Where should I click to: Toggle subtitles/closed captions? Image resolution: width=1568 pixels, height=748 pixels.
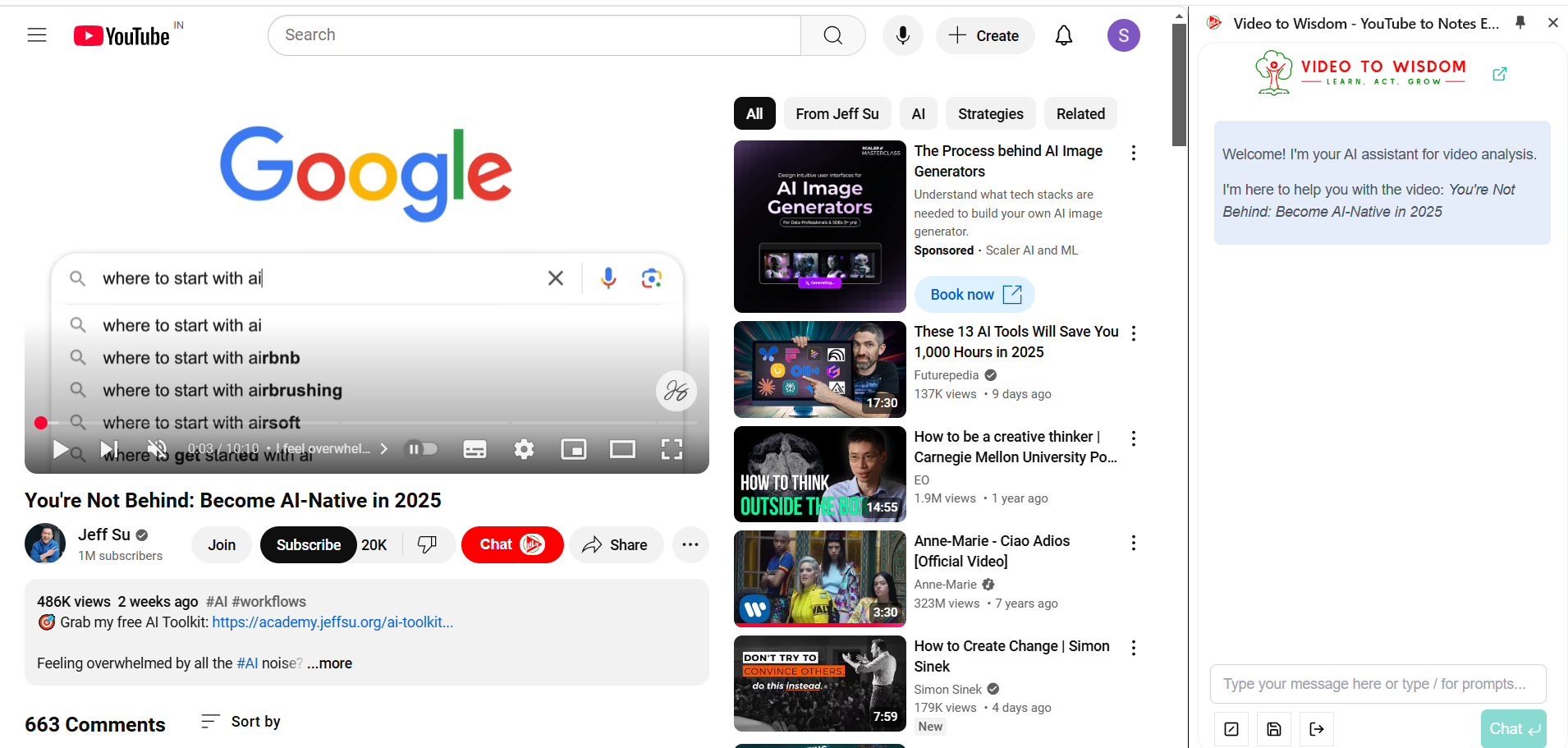475,449
